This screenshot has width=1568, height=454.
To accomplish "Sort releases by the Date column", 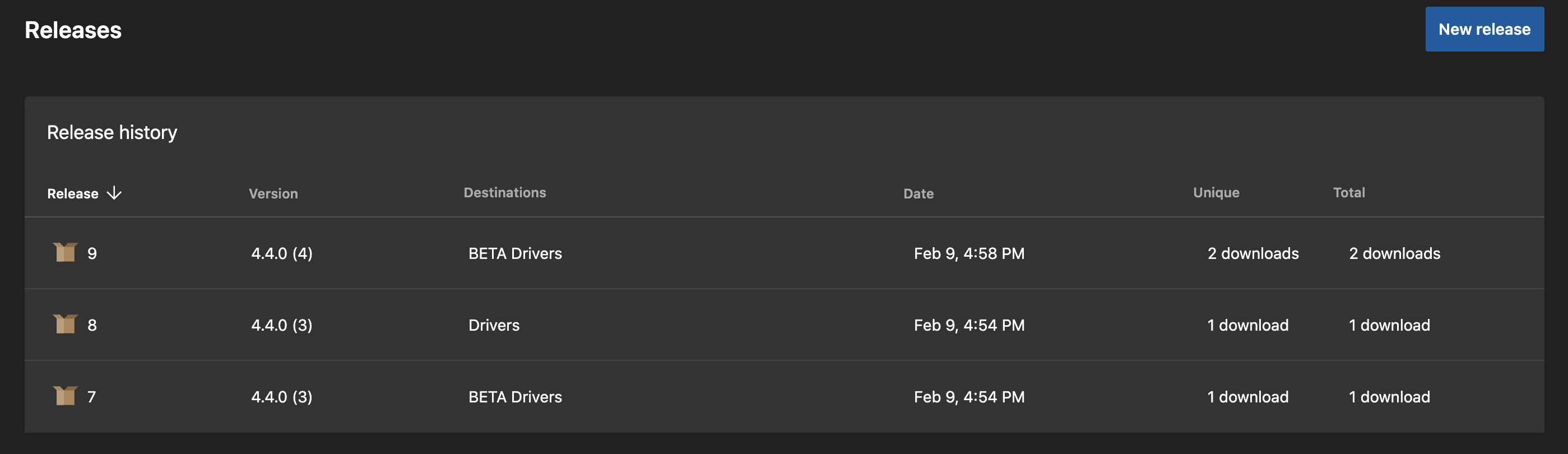I will coord(918,193).
